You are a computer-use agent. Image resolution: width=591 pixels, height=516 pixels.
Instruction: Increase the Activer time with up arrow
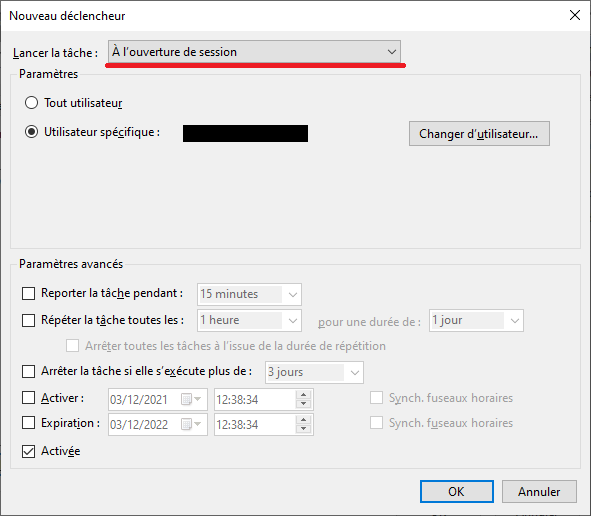303,395
